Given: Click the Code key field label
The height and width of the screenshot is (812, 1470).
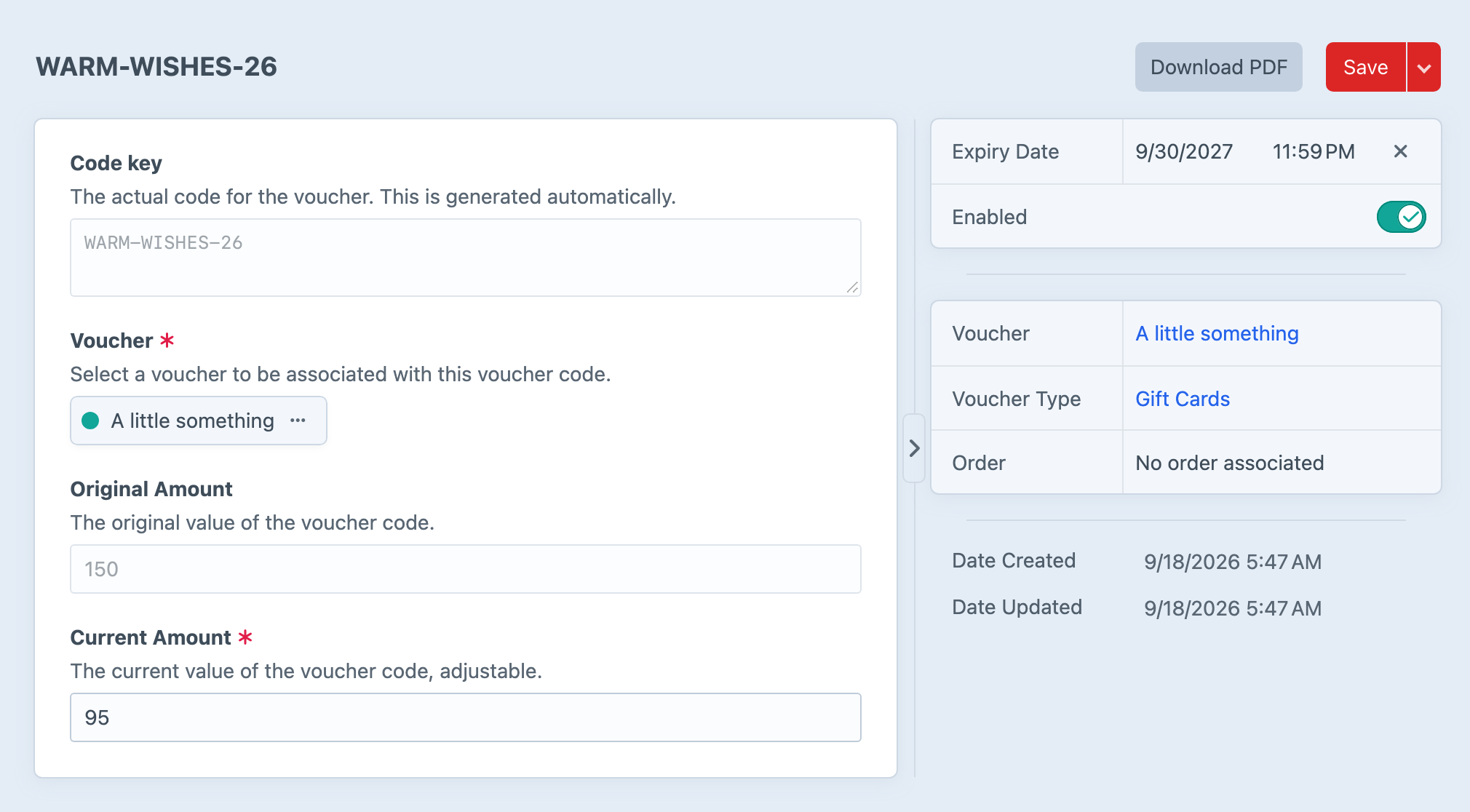Looking at the screenshot, I should tap(116, 163).
